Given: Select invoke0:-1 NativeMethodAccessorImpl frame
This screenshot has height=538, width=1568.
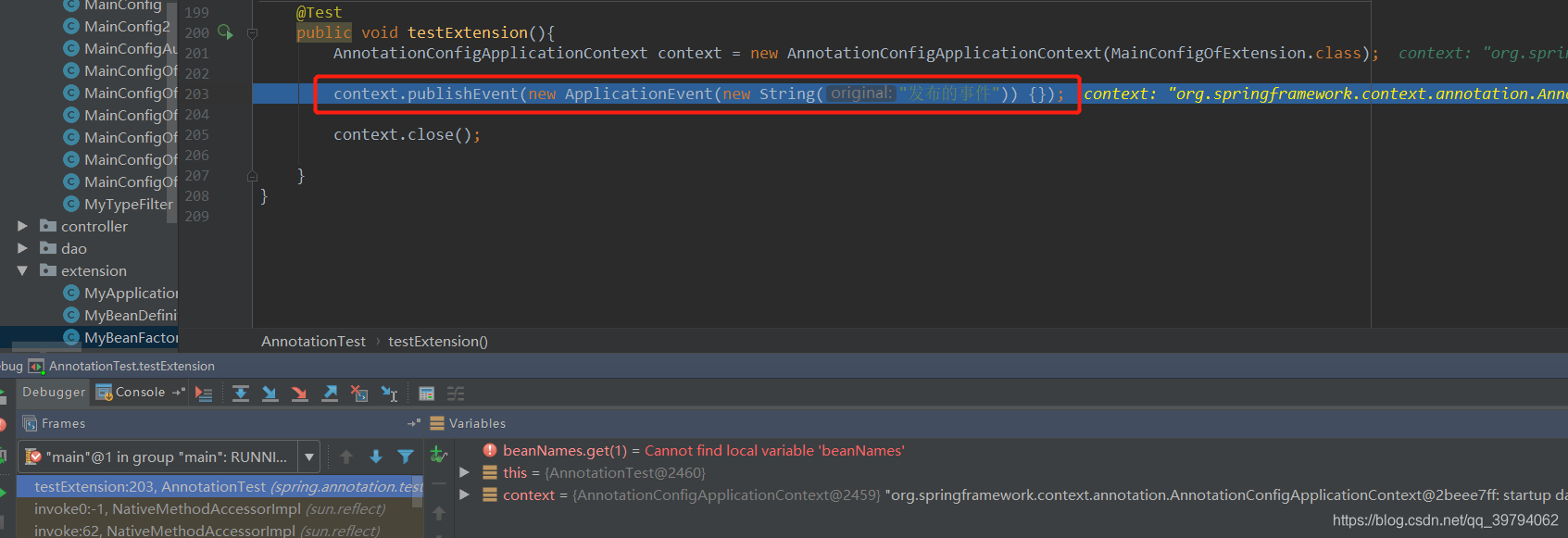Looking at the screenshot, I should (x=220, y=508).
